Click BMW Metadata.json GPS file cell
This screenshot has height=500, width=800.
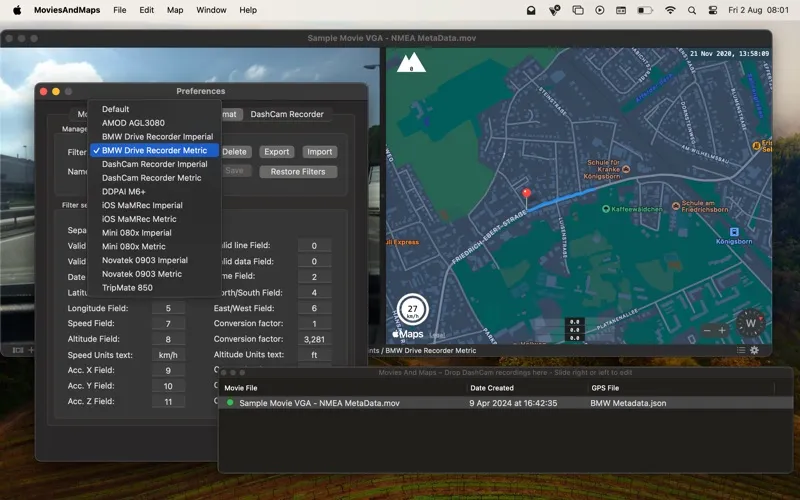[628, 403]
